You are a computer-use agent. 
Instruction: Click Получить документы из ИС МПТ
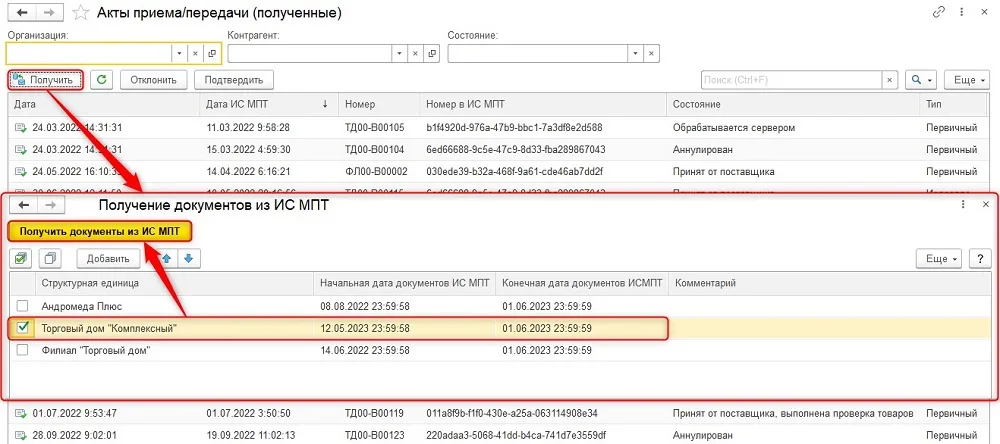tap(100, 232)
